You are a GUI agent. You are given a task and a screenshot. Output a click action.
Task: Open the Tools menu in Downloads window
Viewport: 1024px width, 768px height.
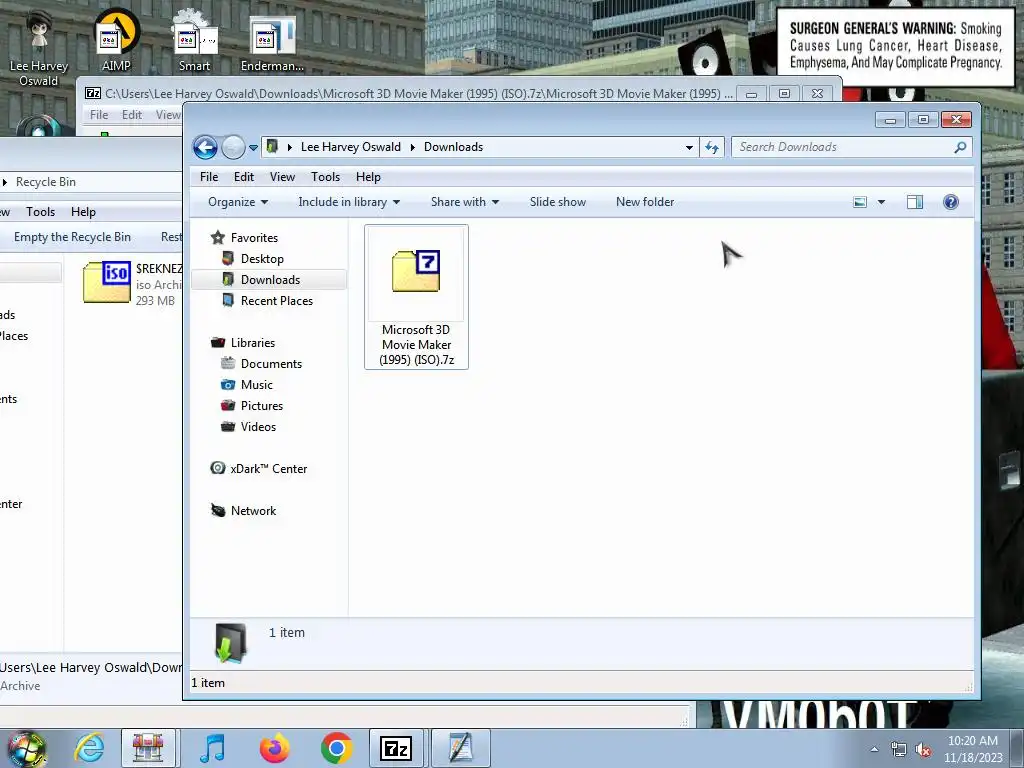click(x=325, y=177)
